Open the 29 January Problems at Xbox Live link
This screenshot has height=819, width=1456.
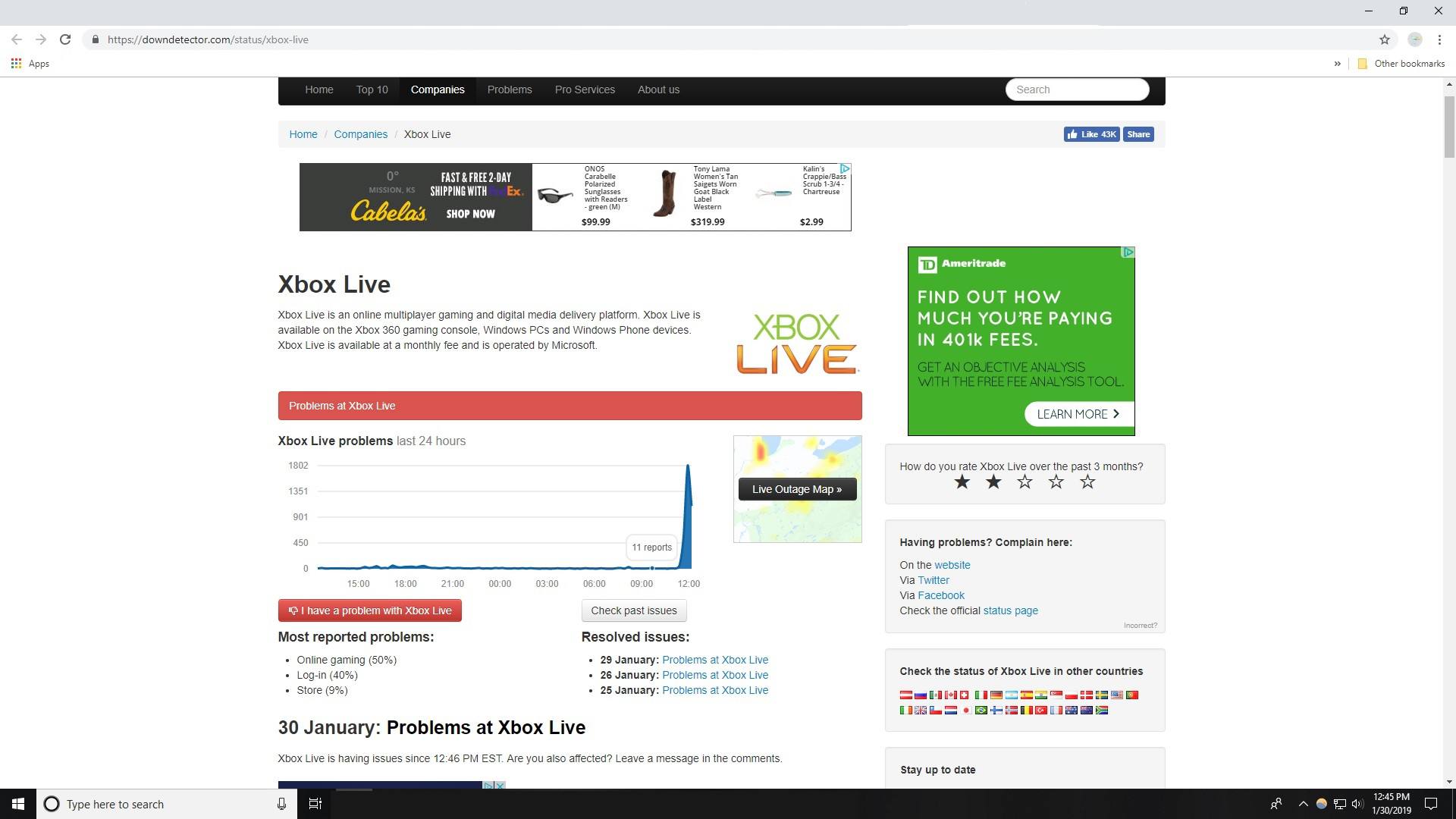pyautogui.click(x=715, y=660)
